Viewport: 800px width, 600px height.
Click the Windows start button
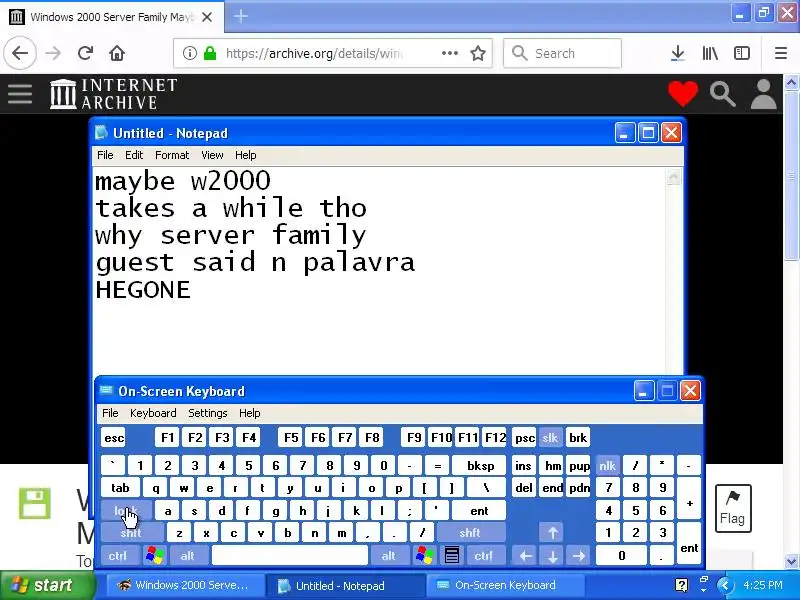[48, 585]
